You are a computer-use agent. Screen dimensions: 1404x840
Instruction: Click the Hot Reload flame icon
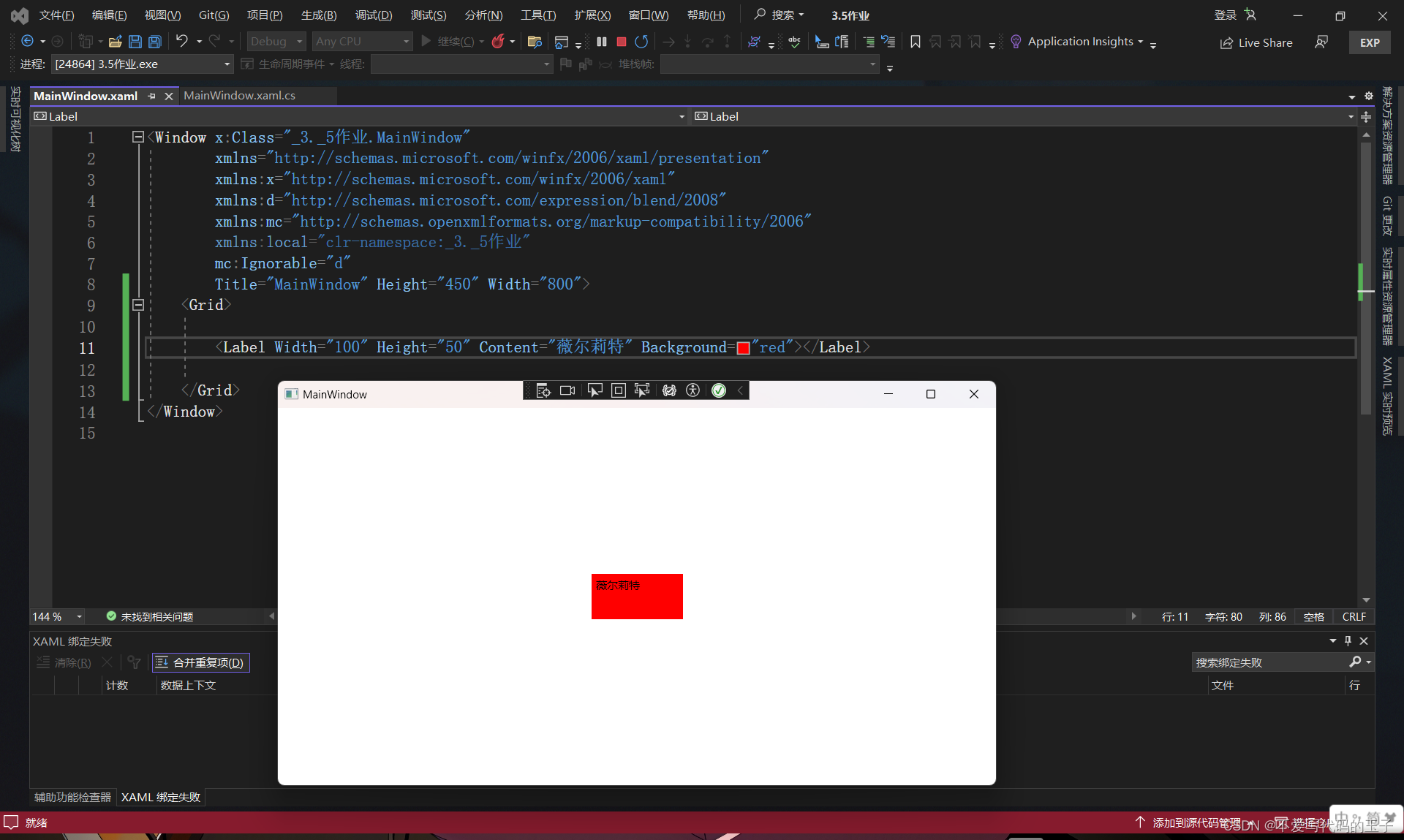(x=498, y=42)
